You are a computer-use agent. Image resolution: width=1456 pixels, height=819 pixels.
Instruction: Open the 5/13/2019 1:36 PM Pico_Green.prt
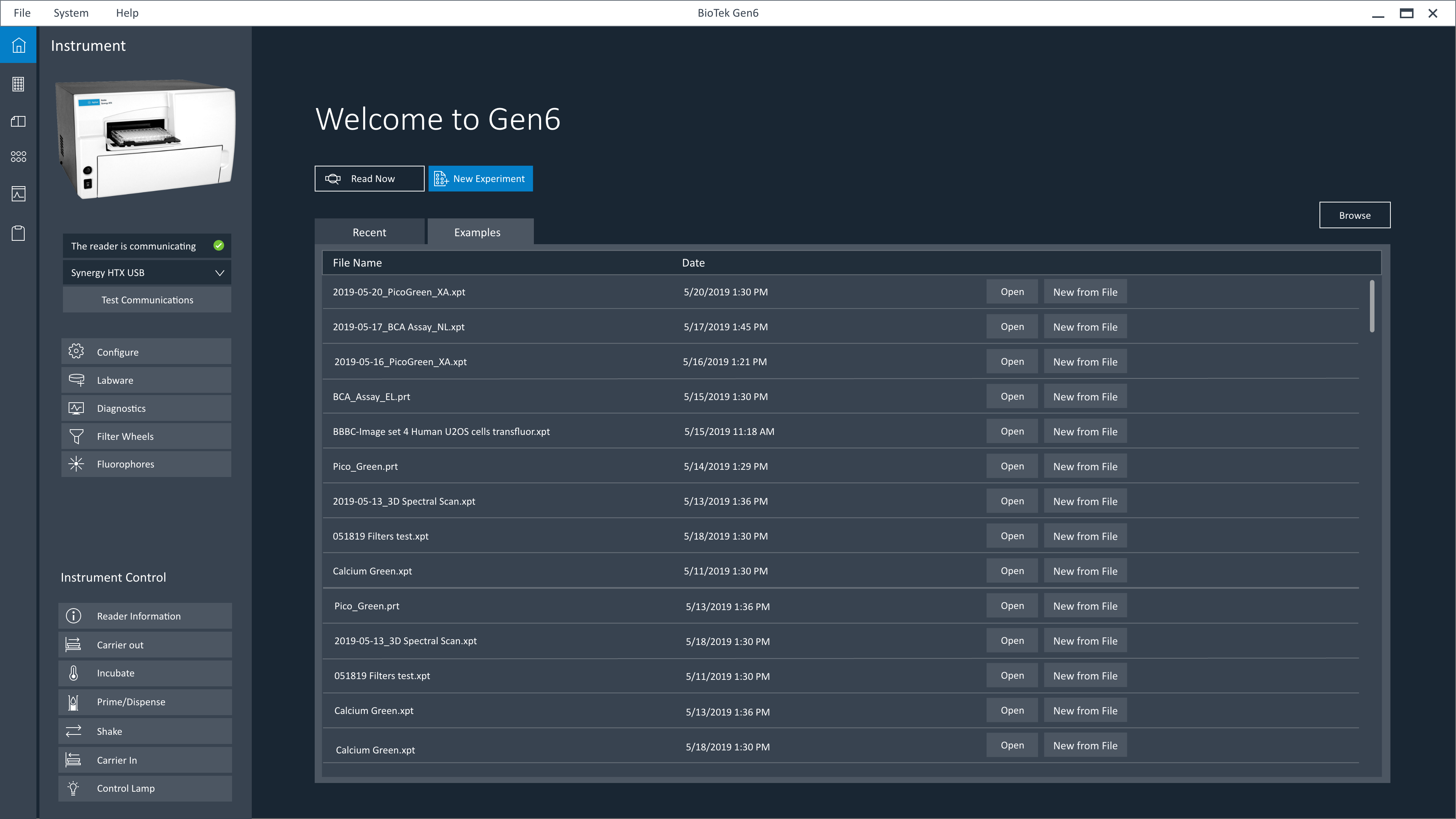[x=1012, y=606]
